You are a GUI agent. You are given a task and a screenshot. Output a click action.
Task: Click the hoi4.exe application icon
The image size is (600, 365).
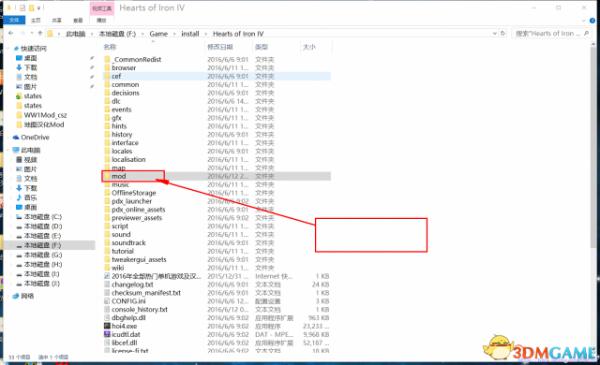(x=107, y=326)
